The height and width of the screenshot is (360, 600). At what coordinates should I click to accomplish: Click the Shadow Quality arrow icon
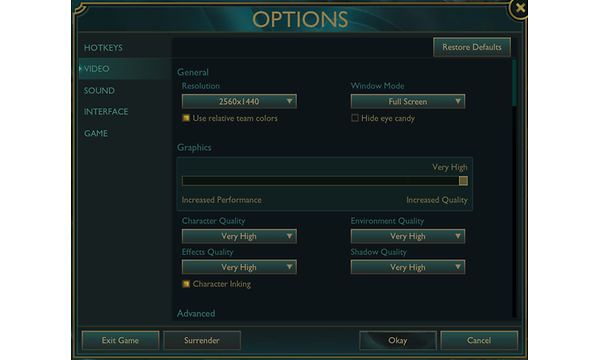click(458, 267)
